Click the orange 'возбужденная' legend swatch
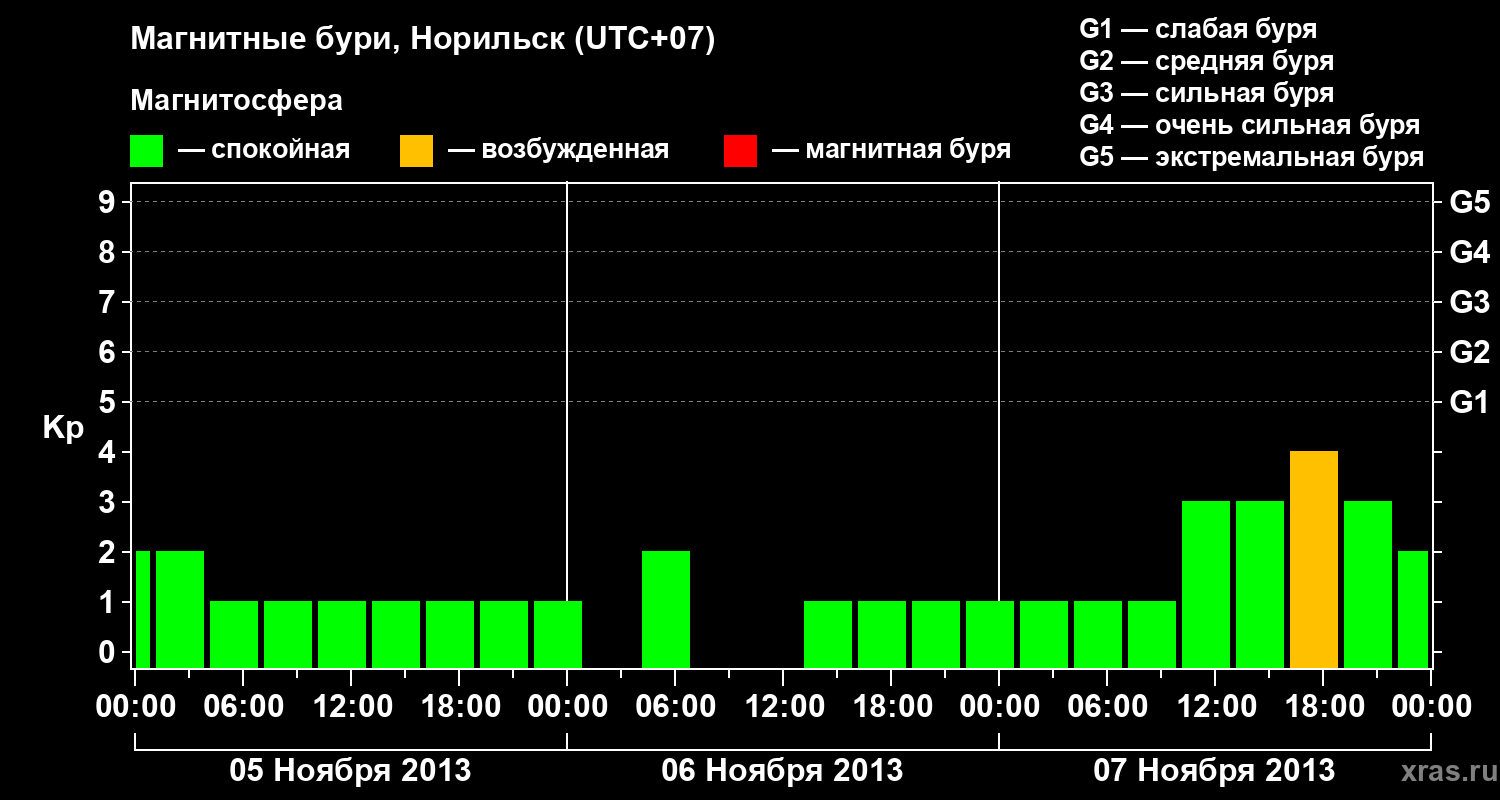The image size is (1500, 800). pos(416,151)
